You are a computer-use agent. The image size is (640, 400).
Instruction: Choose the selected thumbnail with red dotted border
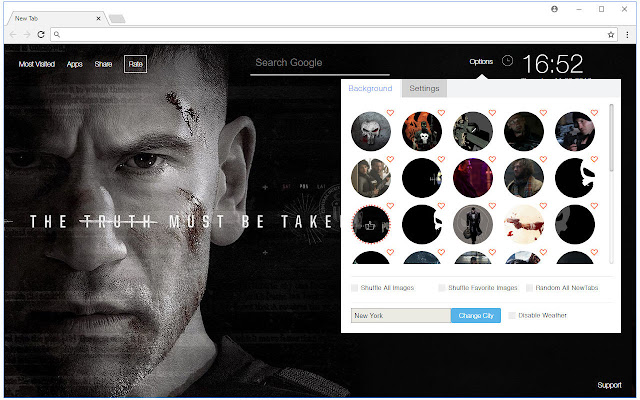coord(371,224)
